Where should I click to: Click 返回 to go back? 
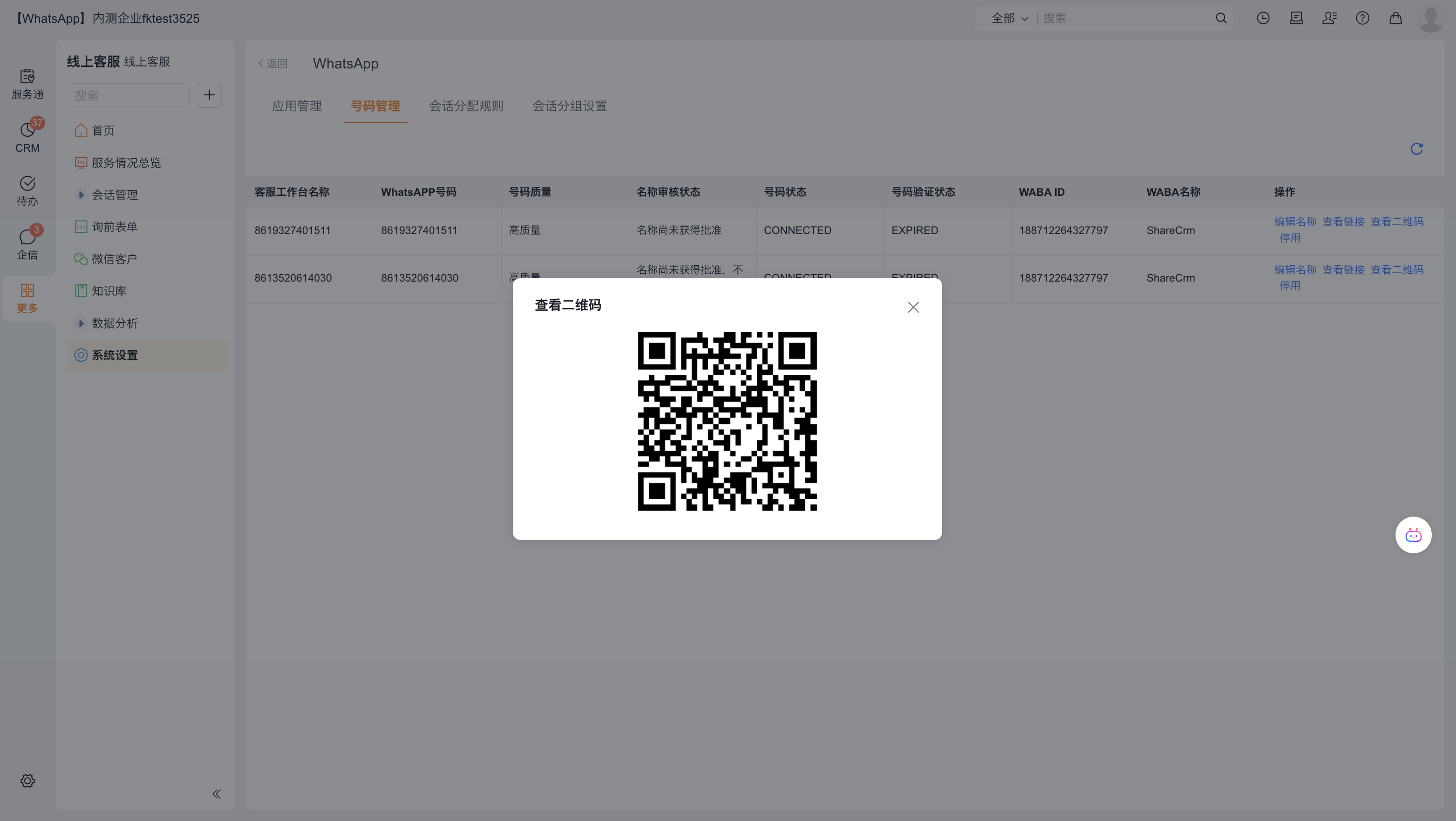tap(273, 63)
